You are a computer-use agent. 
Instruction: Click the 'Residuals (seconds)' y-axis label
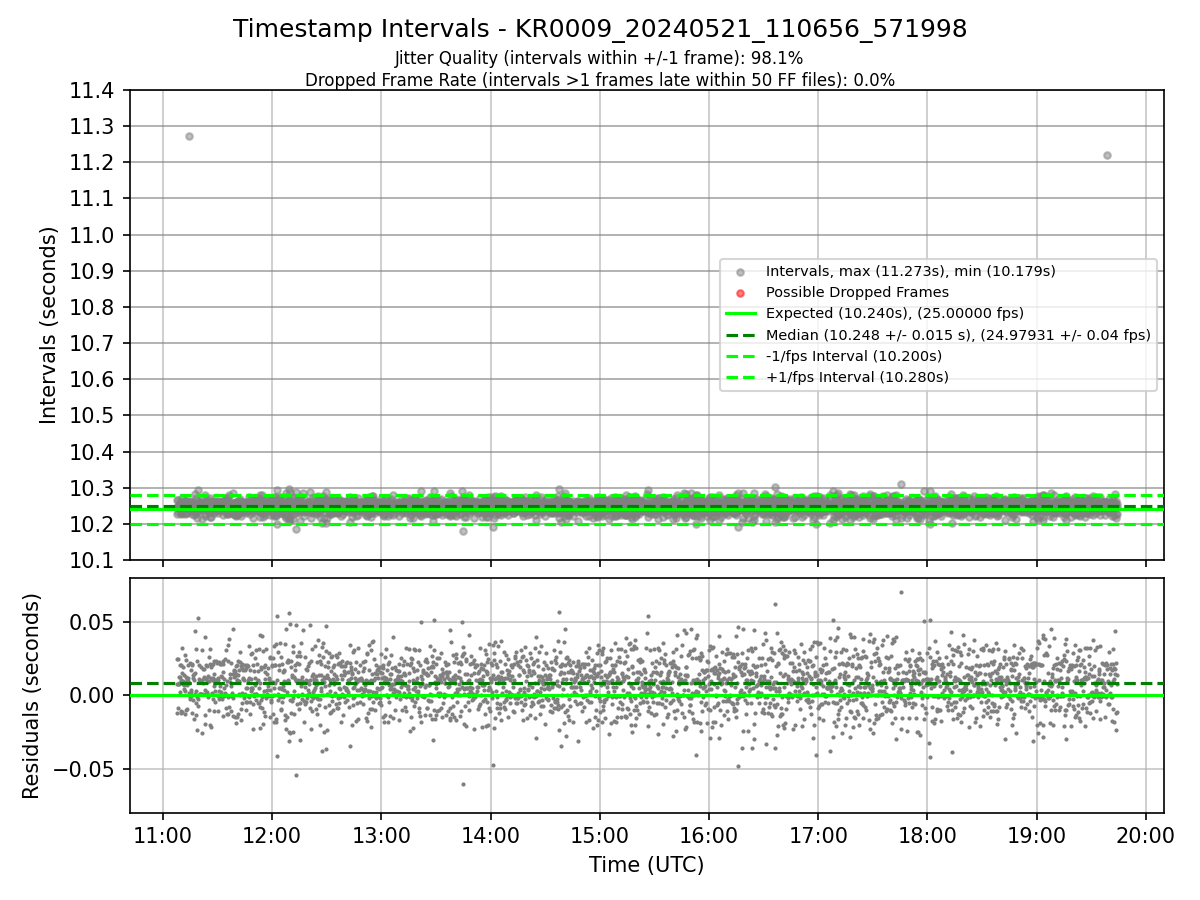point(31,696)
